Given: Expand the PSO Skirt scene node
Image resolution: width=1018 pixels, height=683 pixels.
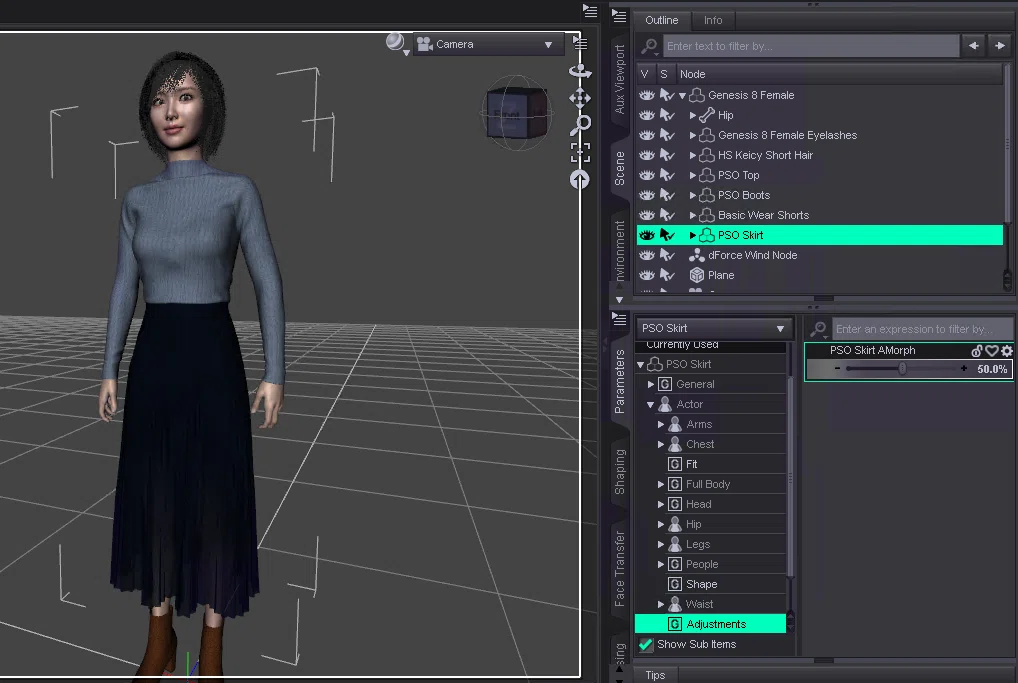Looking at the screenshot, I should coord(693,235).
